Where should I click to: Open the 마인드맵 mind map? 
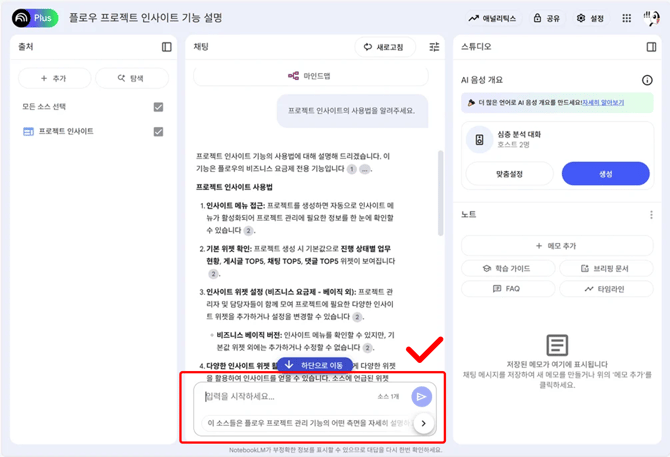coord(315,75)
